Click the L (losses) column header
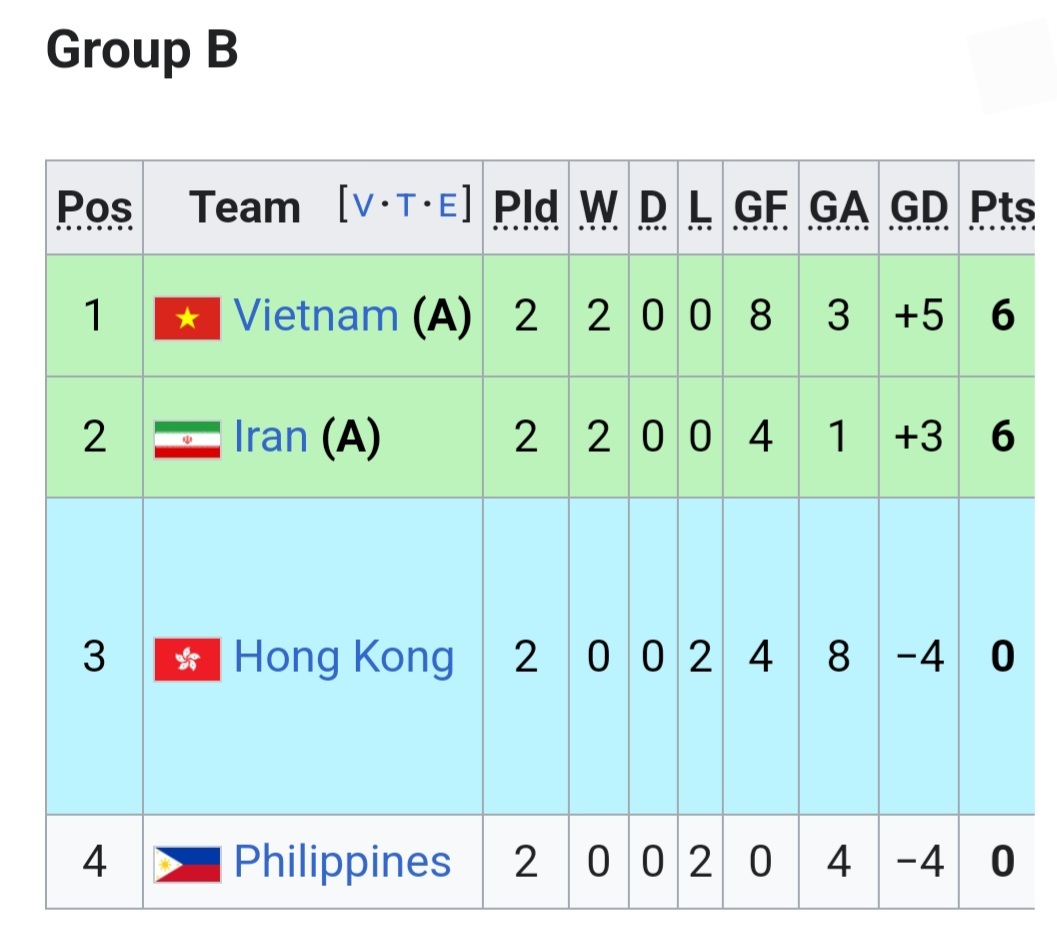Screen dimensions: 1057x933 (x=700, y=208)
